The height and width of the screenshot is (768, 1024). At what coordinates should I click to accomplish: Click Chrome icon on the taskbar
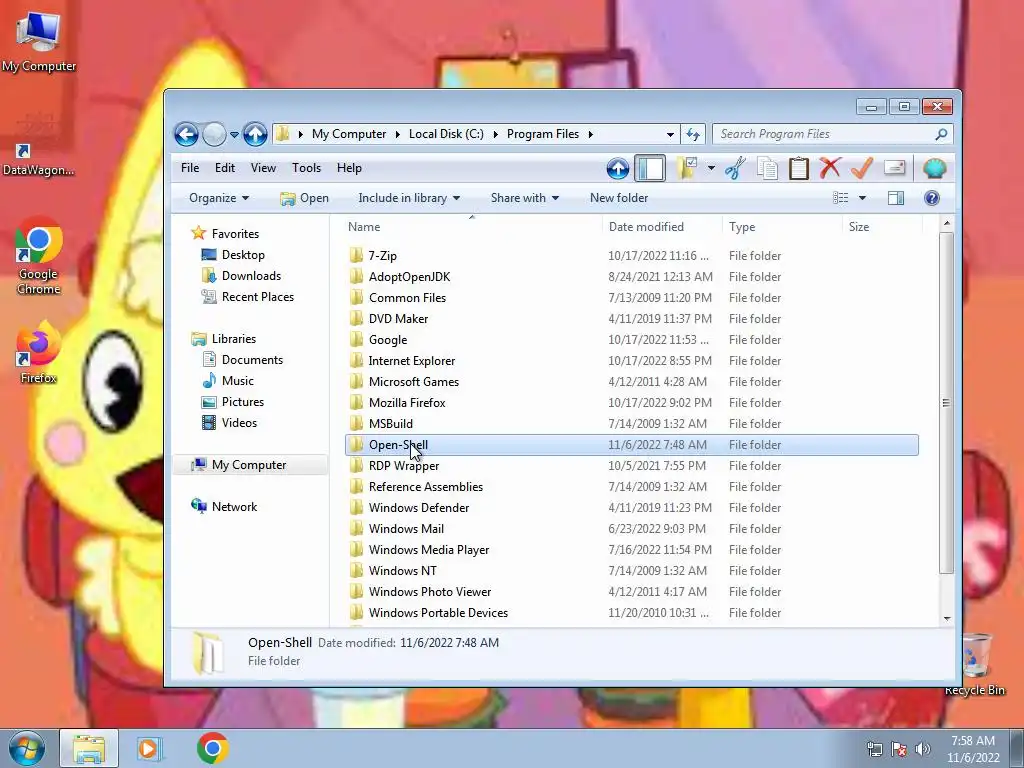tap(212, 748)
